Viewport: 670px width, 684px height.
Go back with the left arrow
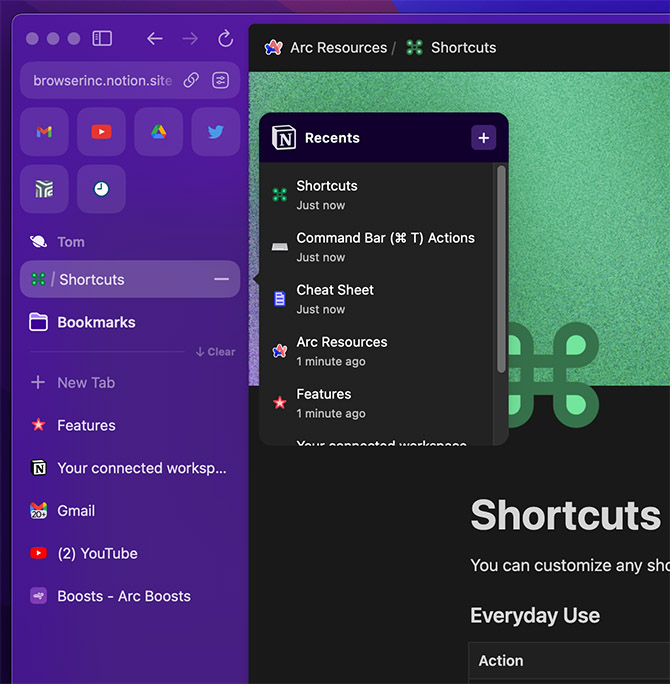click(x=154, y=39)
